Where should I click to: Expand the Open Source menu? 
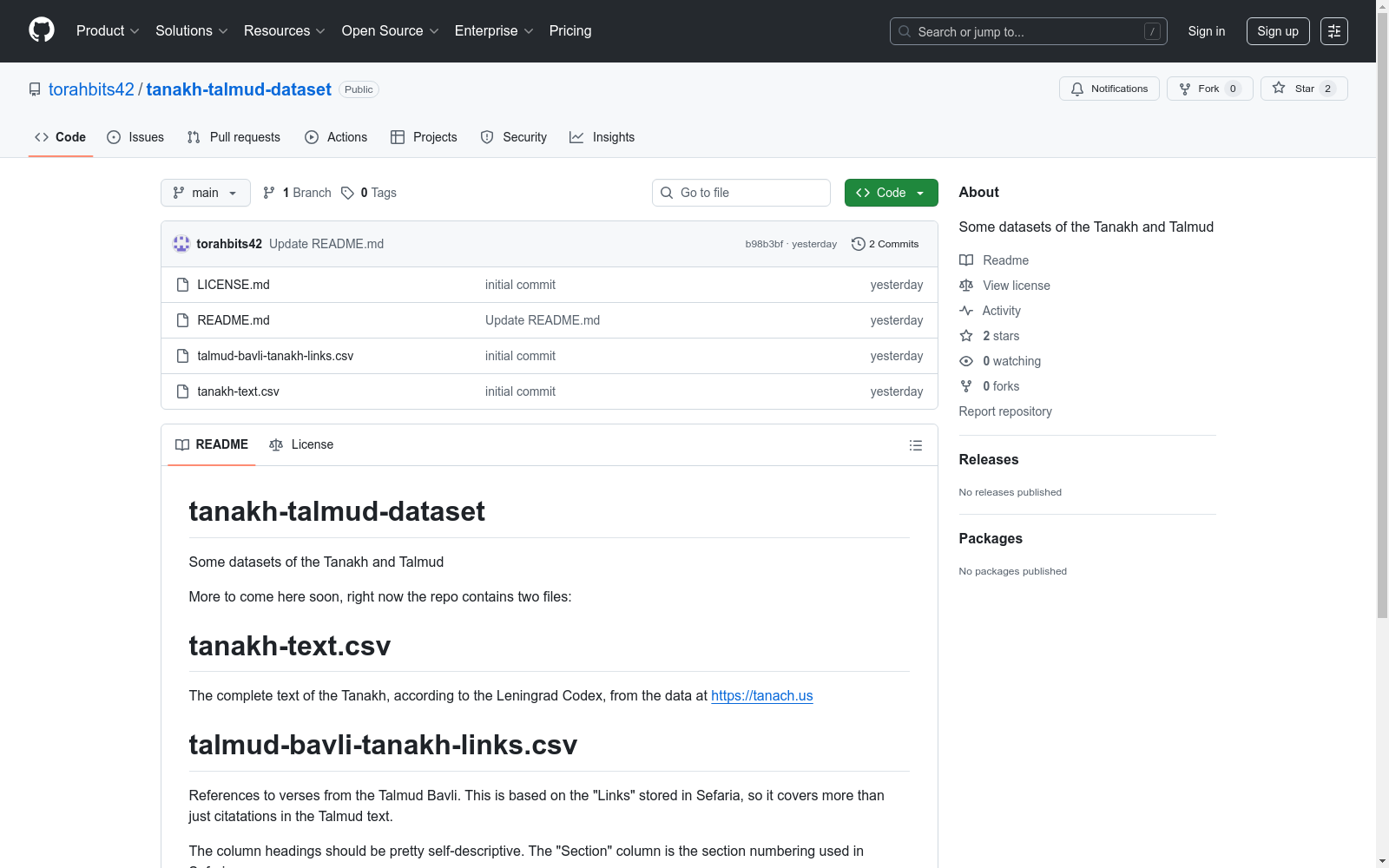391,31
